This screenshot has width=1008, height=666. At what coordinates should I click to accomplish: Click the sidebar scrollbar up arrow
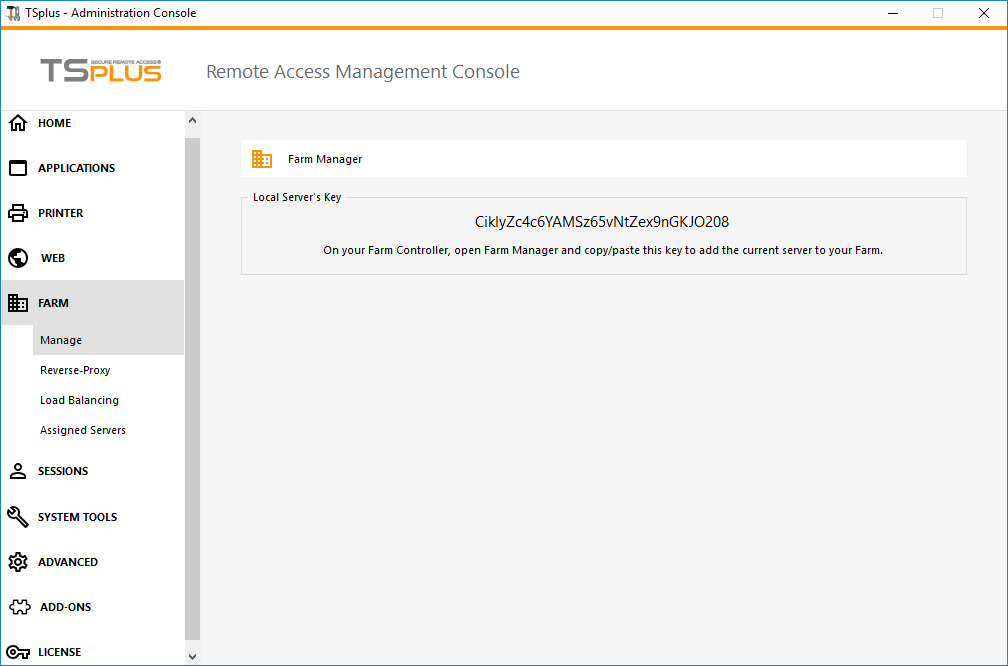pos(192,119)
